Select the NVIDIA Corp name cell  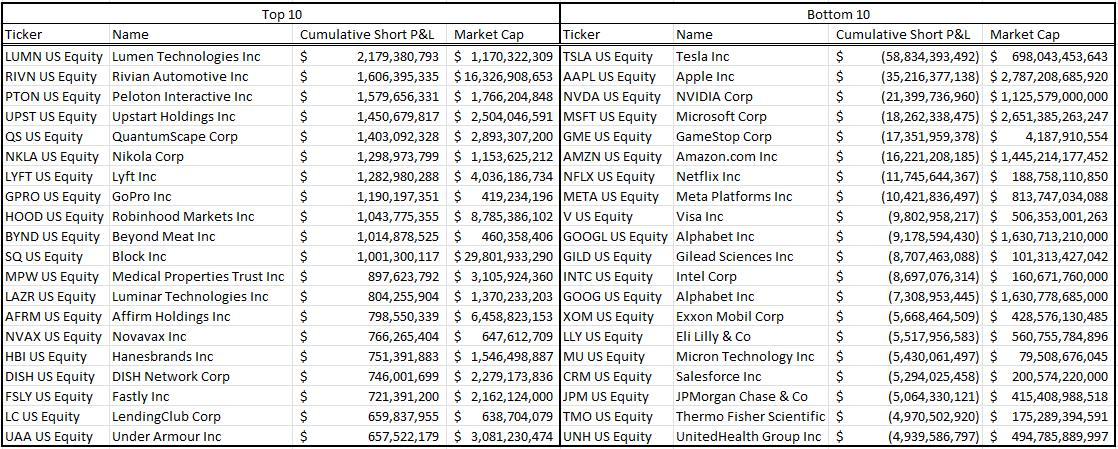pyautogui.click(x=714, y=96)
